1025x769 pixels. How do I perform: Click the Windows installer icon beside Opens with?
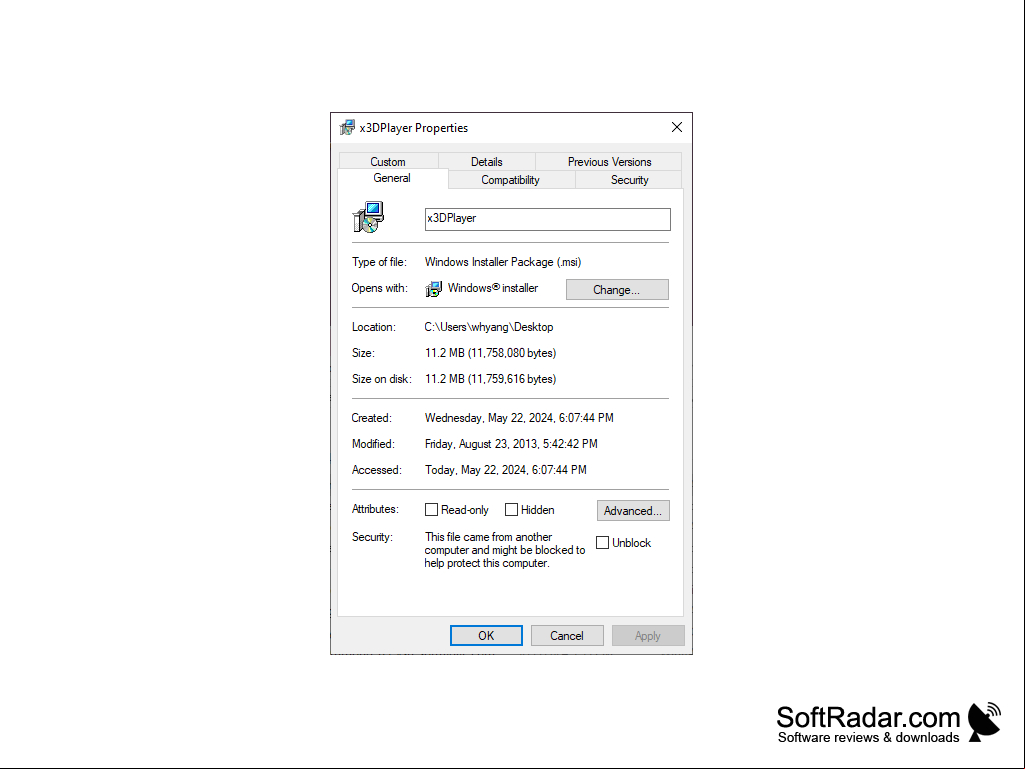click(433, 288)
